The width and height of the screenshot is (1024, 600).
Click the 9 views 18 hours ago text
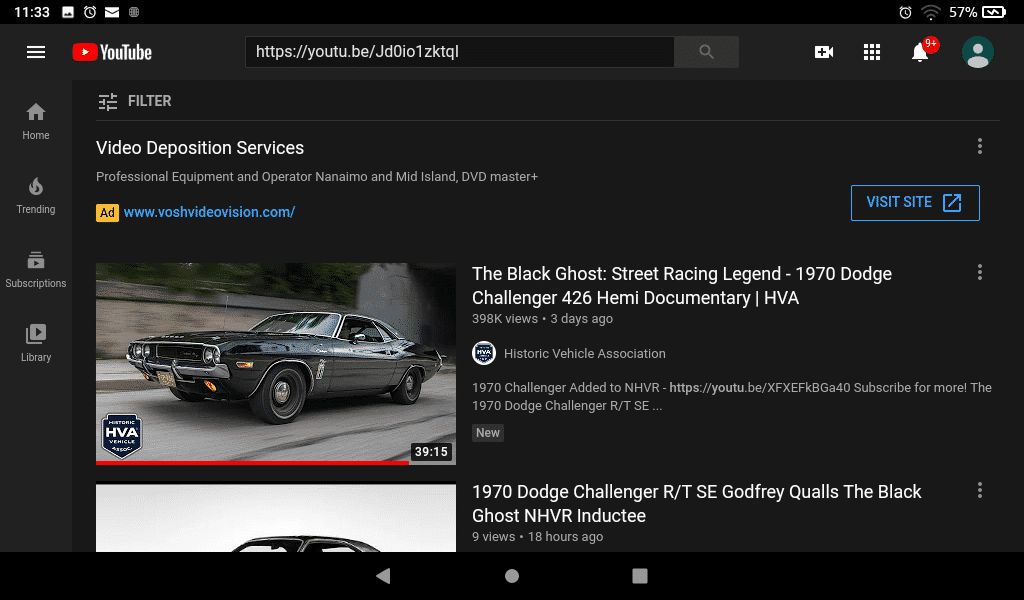tap(537, 537)
